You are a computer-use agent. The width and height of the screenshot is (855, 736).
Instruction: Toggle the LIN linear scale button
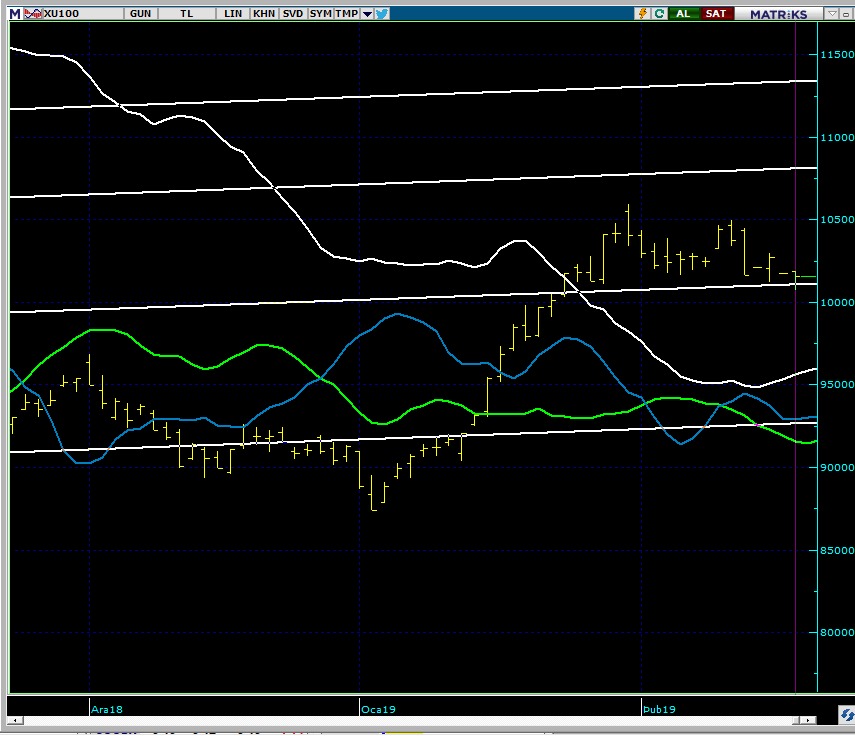point(233,14)
